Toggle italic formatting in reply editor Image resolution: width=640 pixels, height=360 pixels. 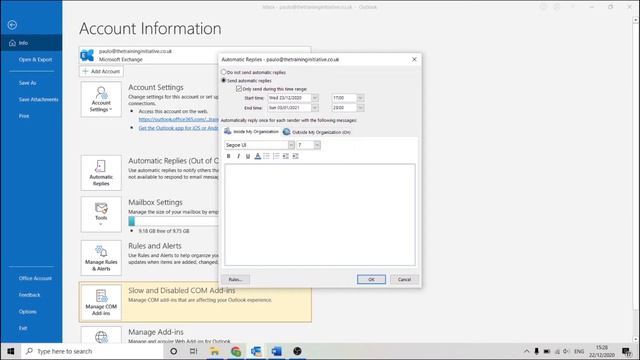tap(238, 156)
